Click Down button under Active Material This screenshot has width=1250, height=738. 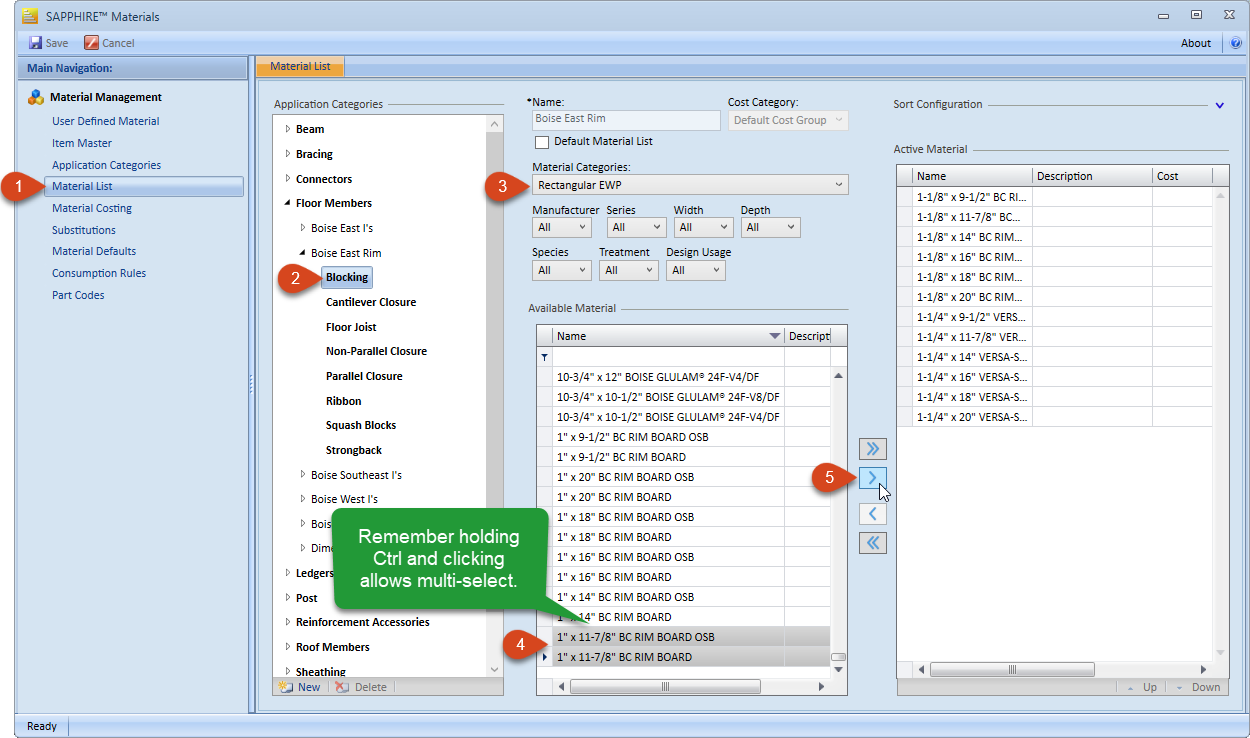(1198, 688)
